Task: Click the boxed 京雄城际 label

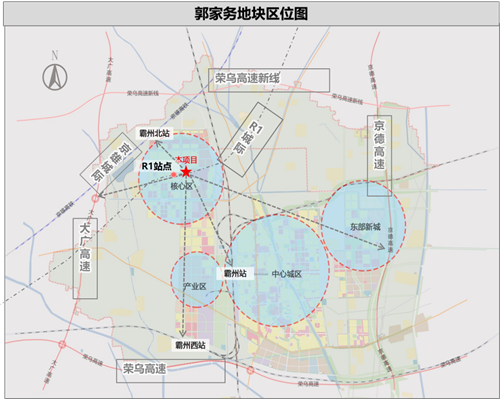Action: click(111, 163)
